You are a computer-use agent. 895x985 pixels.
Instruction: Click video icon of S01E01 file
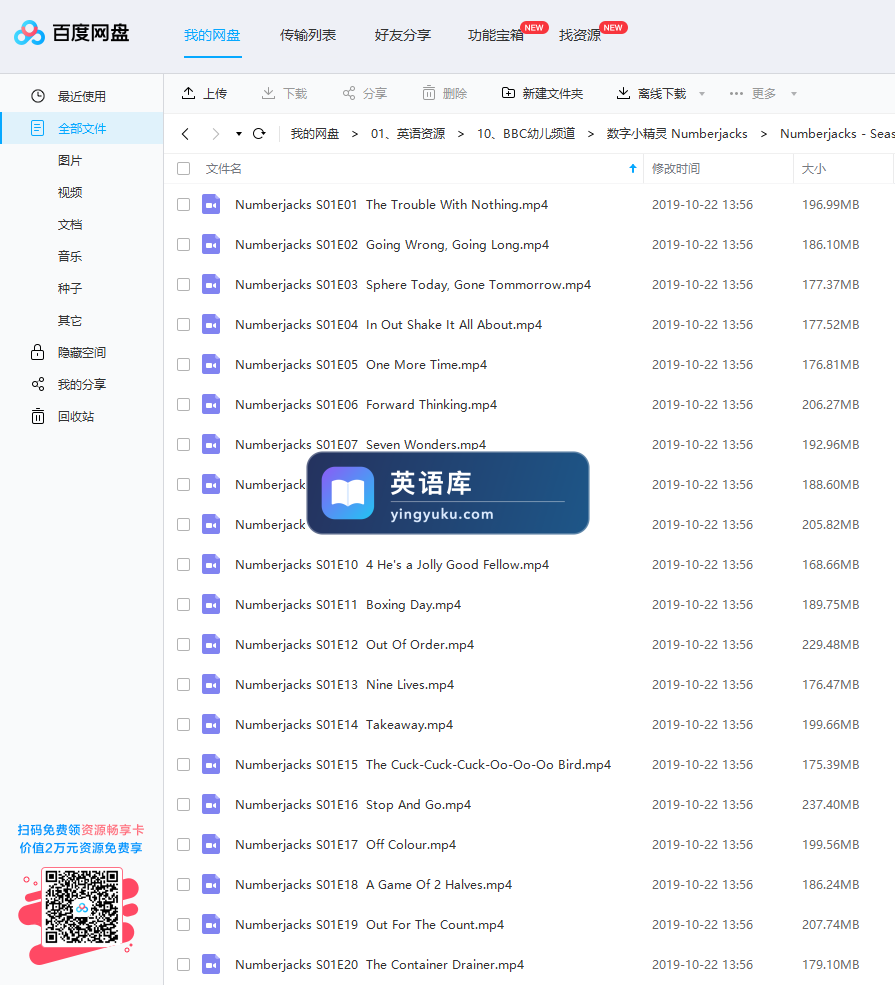(x=211, y=204)
